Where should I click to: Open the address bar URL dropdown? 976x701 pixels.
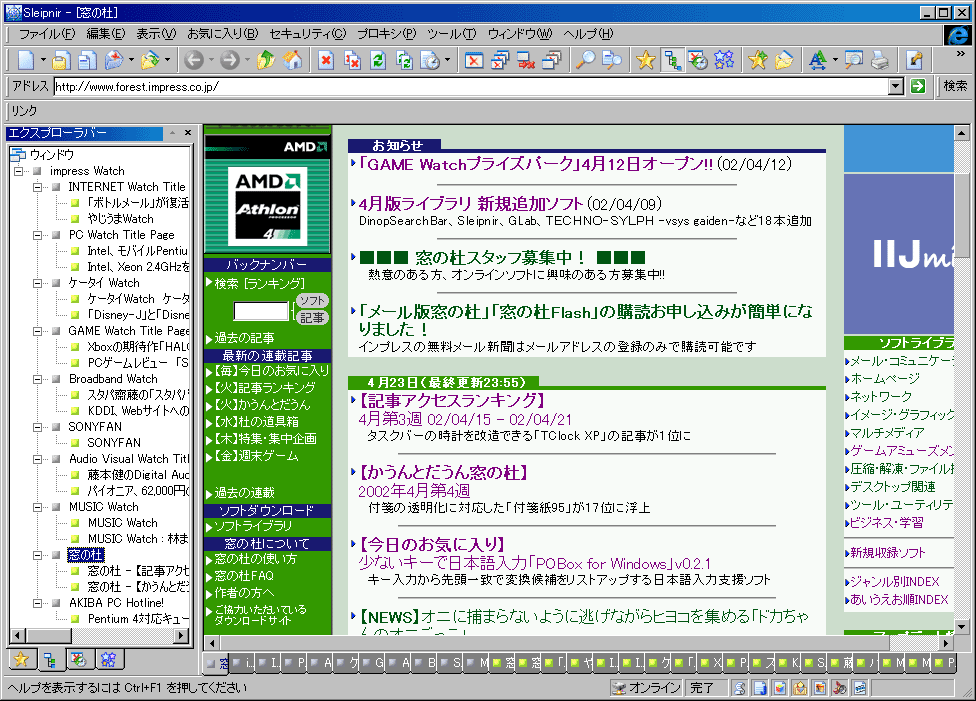pos(896,87)
